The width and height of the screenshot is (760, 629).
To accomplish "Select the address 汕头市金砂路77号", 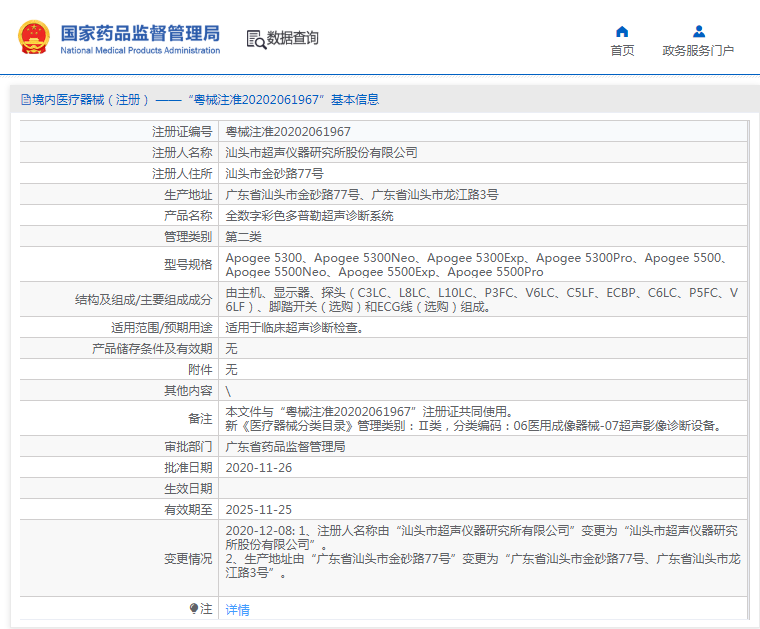I will coord(274,173).
